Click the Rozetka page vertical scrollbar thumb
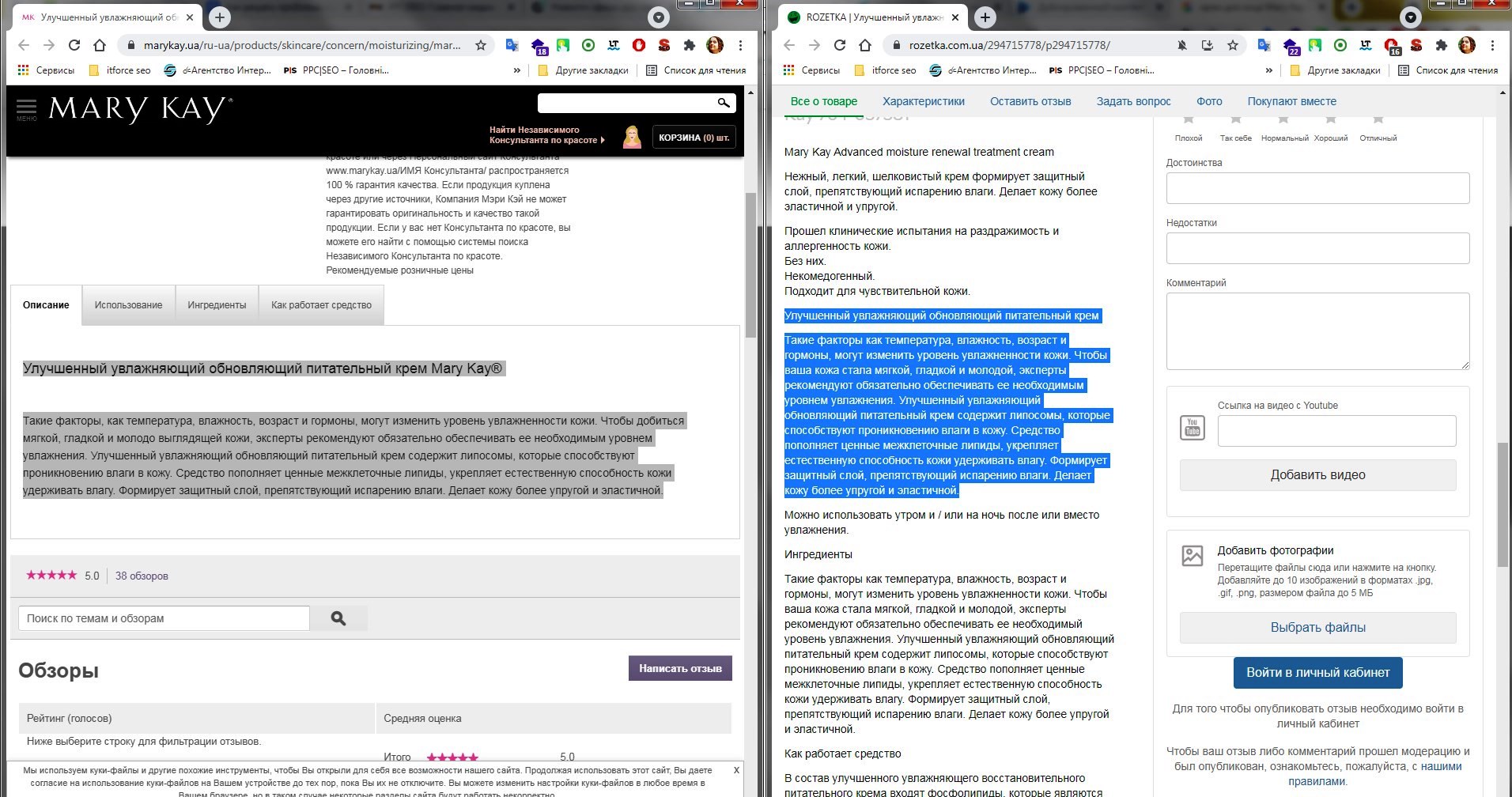The width and height of the screenshot is (1512, 797). tap(1502, 504)
